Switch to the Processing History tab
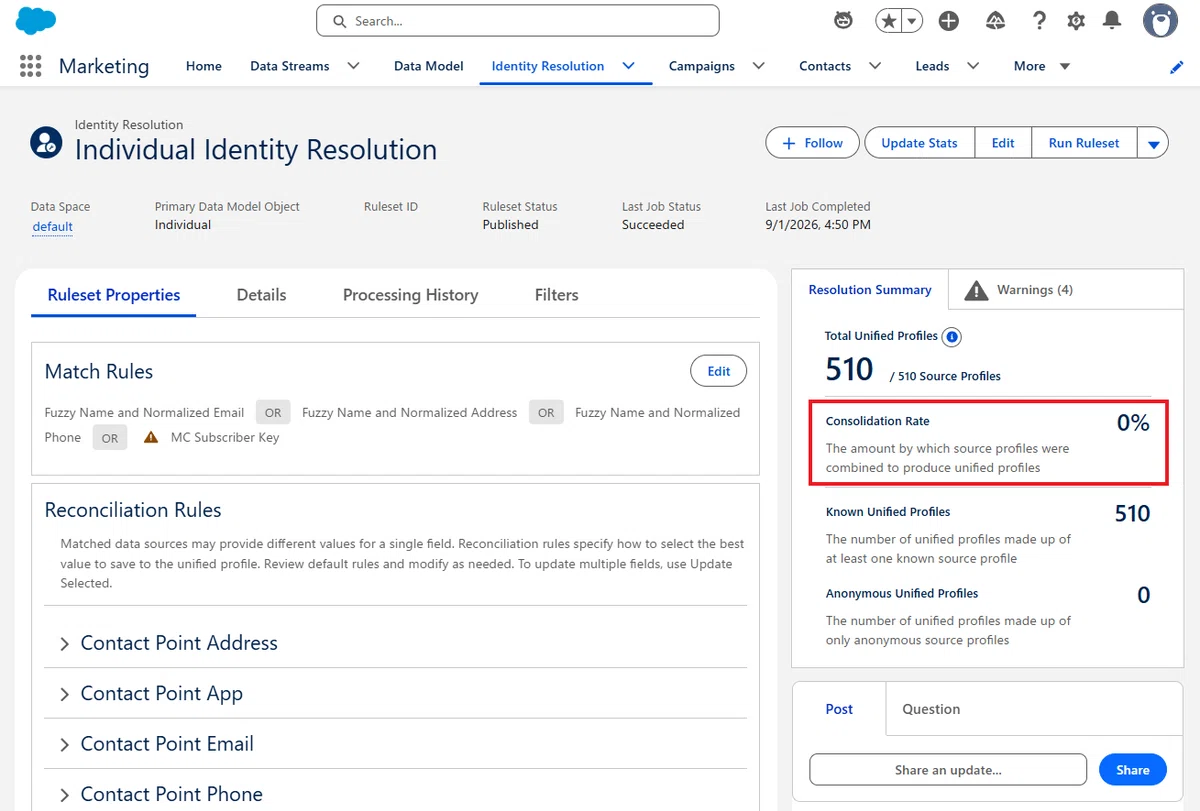The height and width of the screenshot is (811, 1200). tap(410, 295)
